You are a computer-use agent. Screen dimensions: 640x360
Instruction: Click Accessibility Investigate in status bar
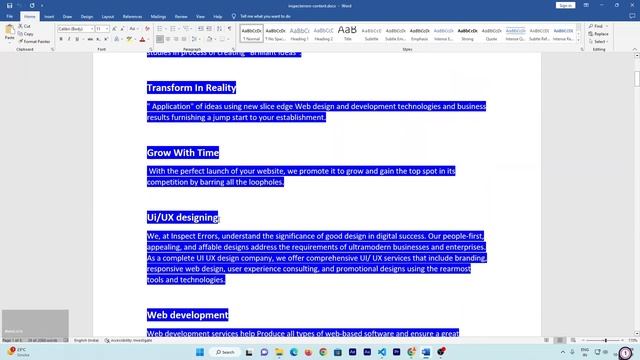(129, 340)
